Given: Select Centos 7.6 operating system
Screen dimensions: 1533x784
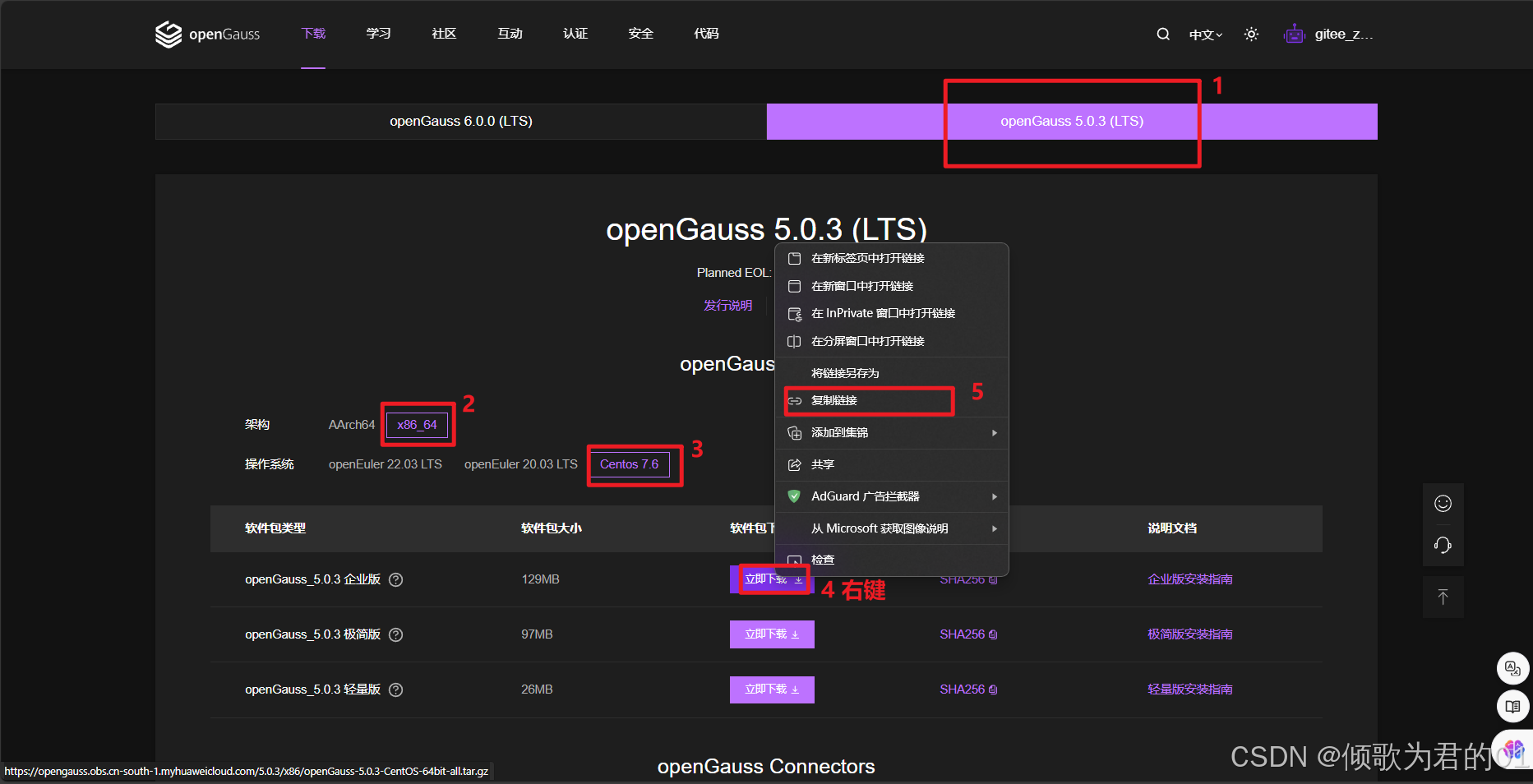Looking at the screenshot, I should pyautogui.click(x=629, y=464).
